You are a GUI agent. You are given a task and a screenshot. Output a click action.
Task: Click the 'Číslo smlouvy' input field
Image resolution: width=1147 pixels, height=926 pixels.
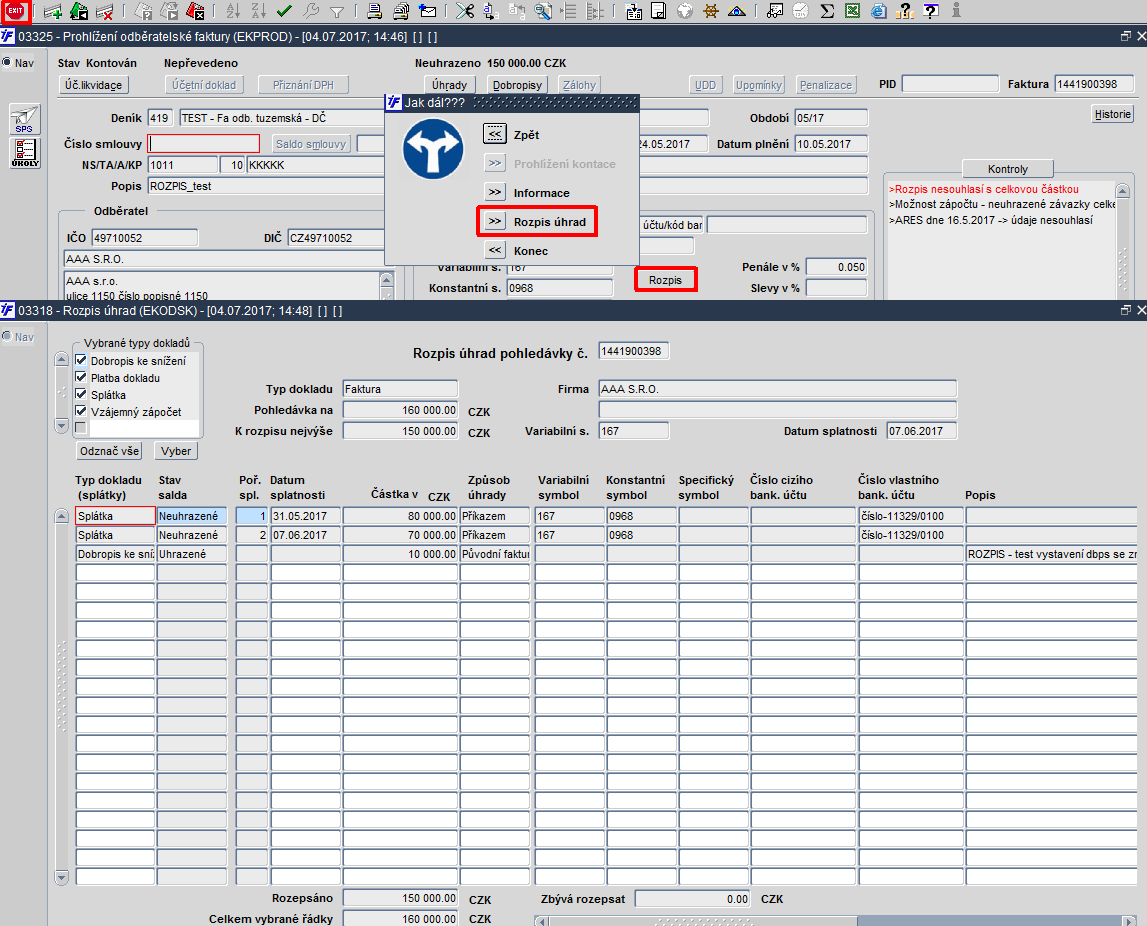203,143
